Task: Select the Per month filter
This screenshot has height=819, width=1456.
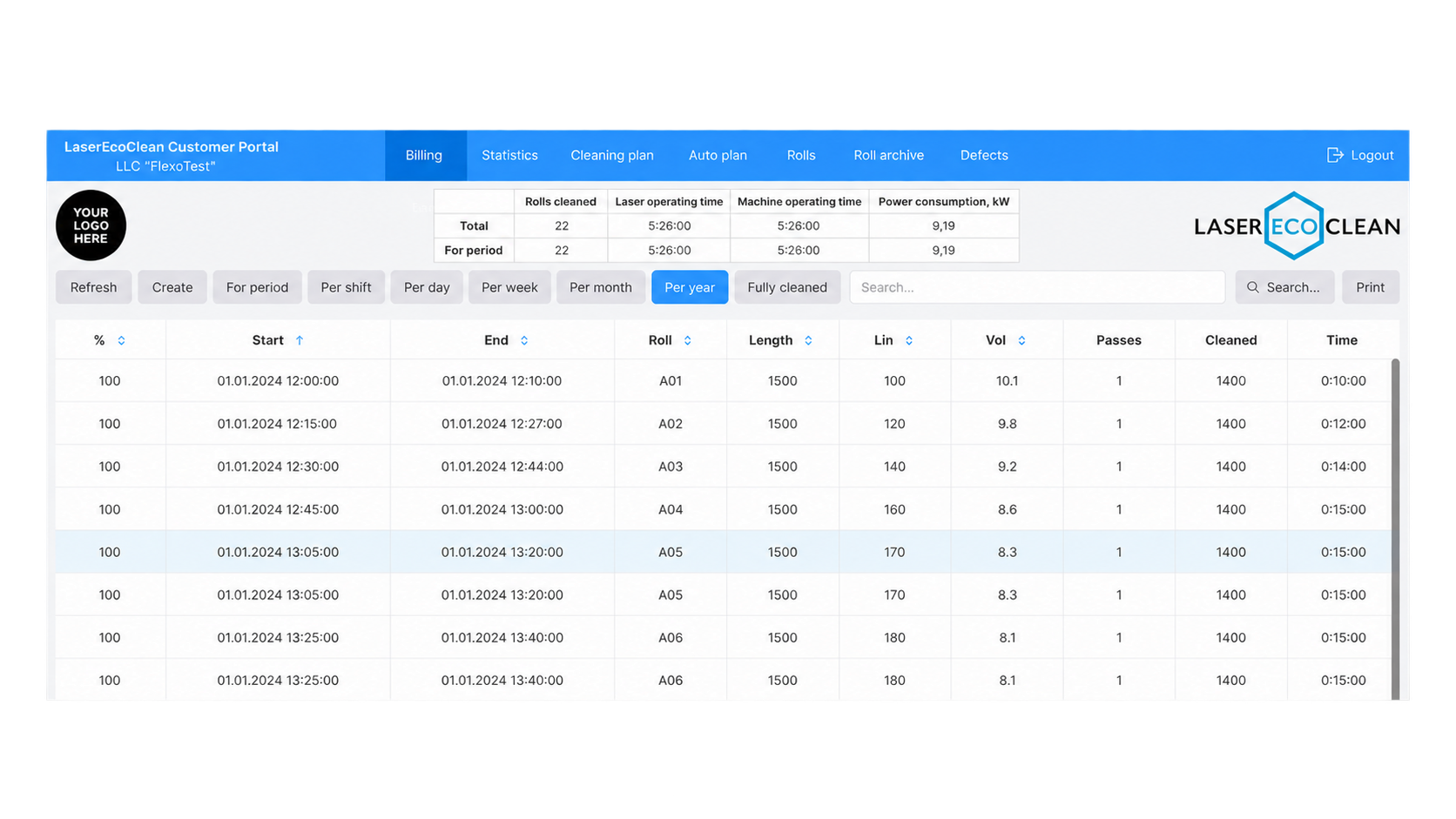Action: coord(601,287)
